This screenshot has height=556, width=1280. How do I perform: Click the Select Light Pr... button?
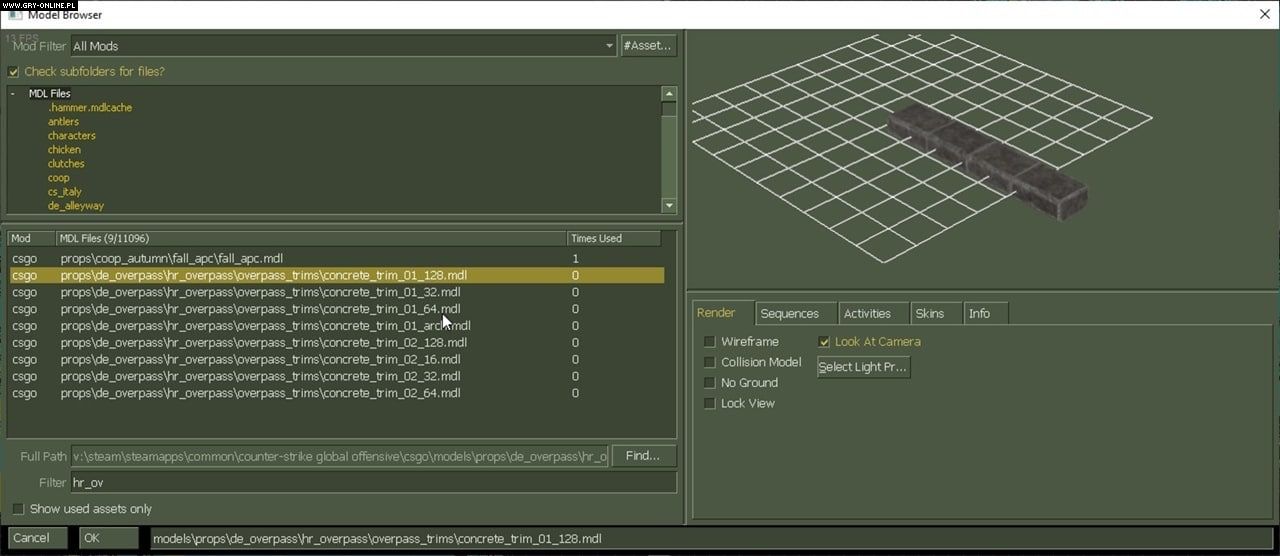(x=863, y=367)
